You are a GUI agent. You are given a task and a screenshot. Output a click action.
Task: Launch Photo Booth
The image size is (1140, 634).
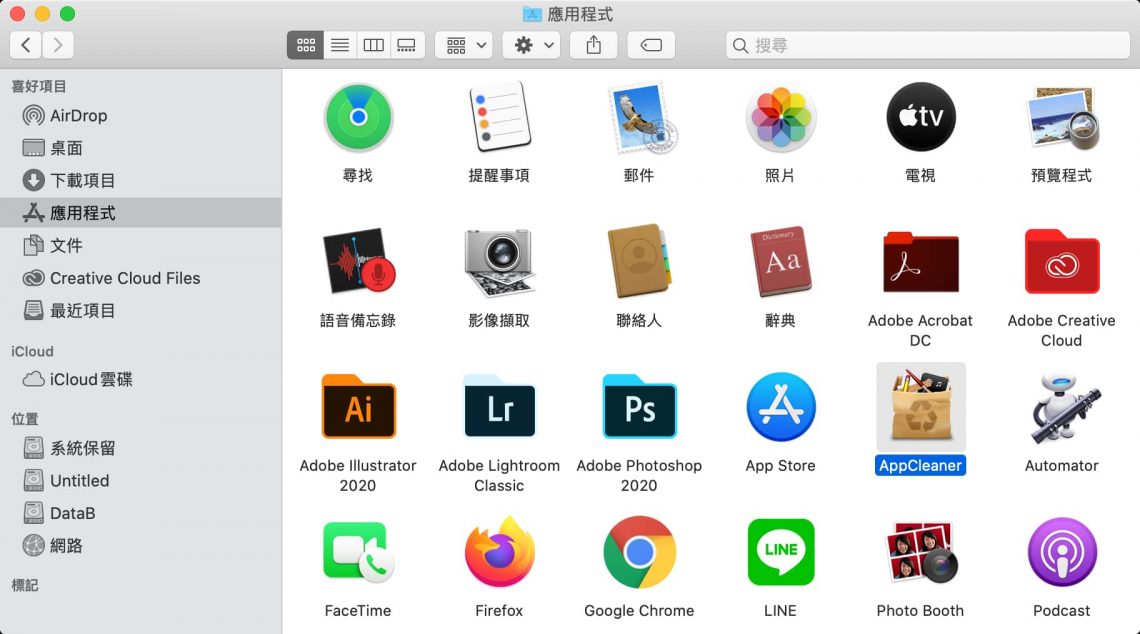920,551
